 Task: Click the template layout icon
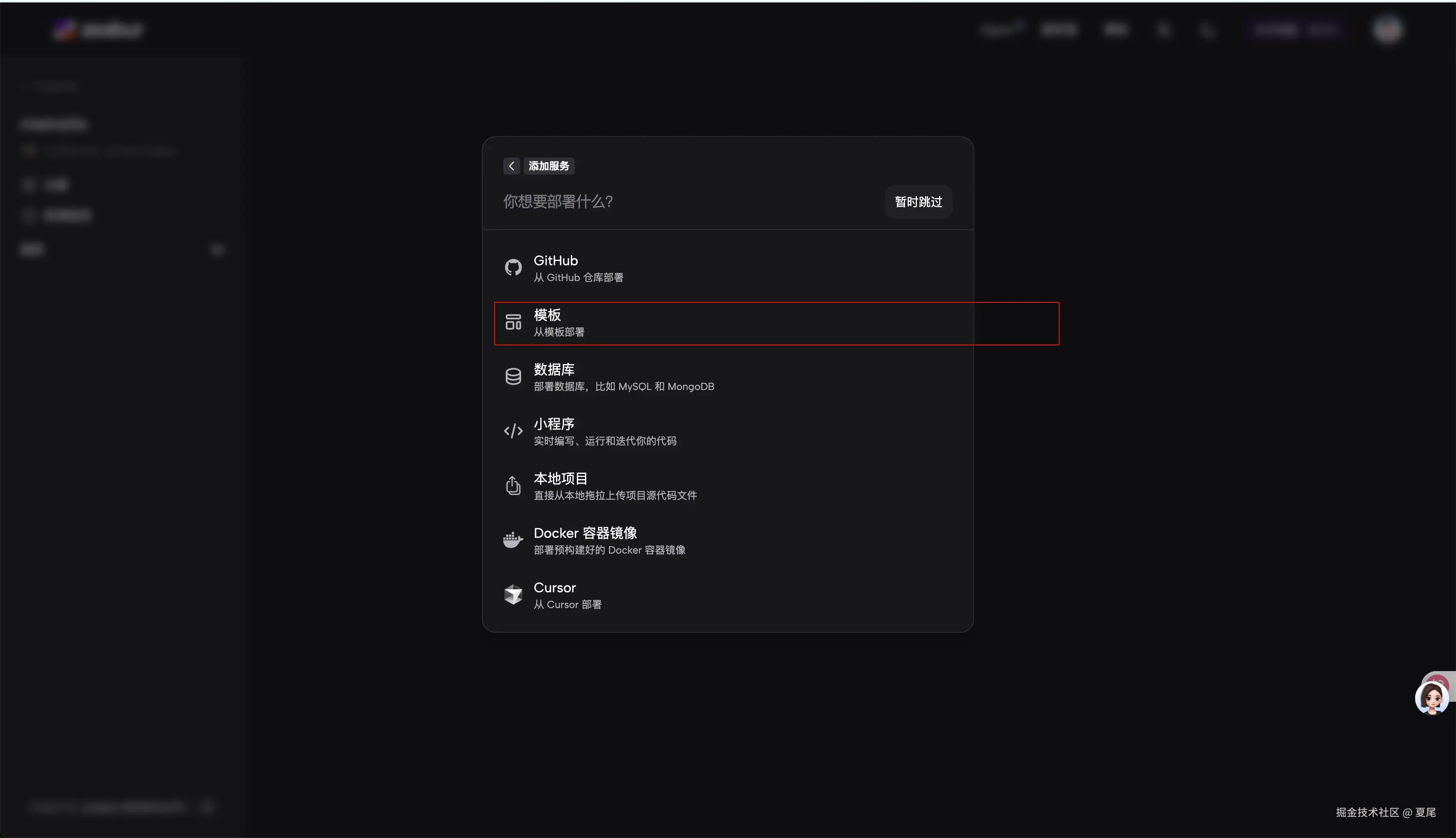pos(513,322)
